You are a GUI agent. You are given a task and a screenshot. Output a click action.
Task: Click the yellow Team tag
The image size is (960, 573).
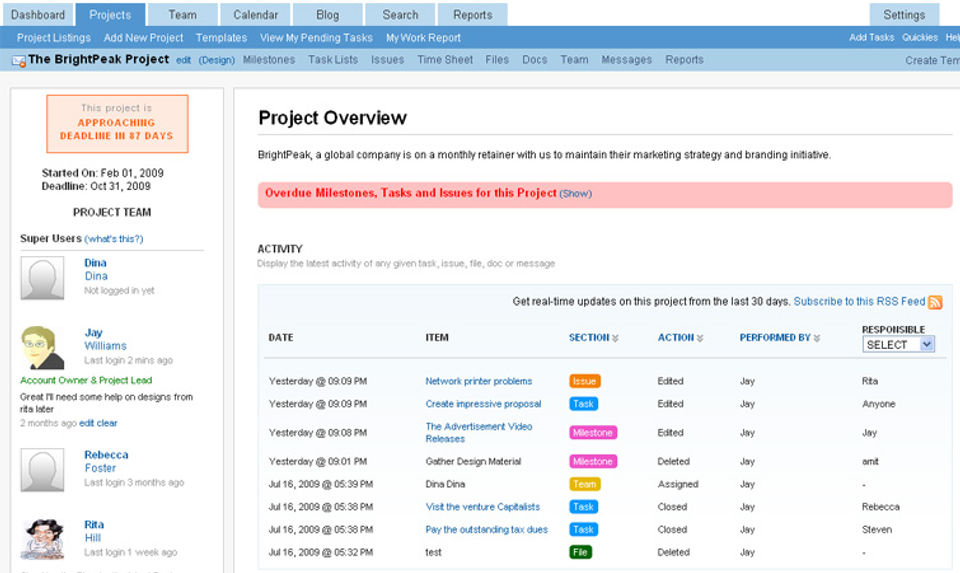coord(585,484)
